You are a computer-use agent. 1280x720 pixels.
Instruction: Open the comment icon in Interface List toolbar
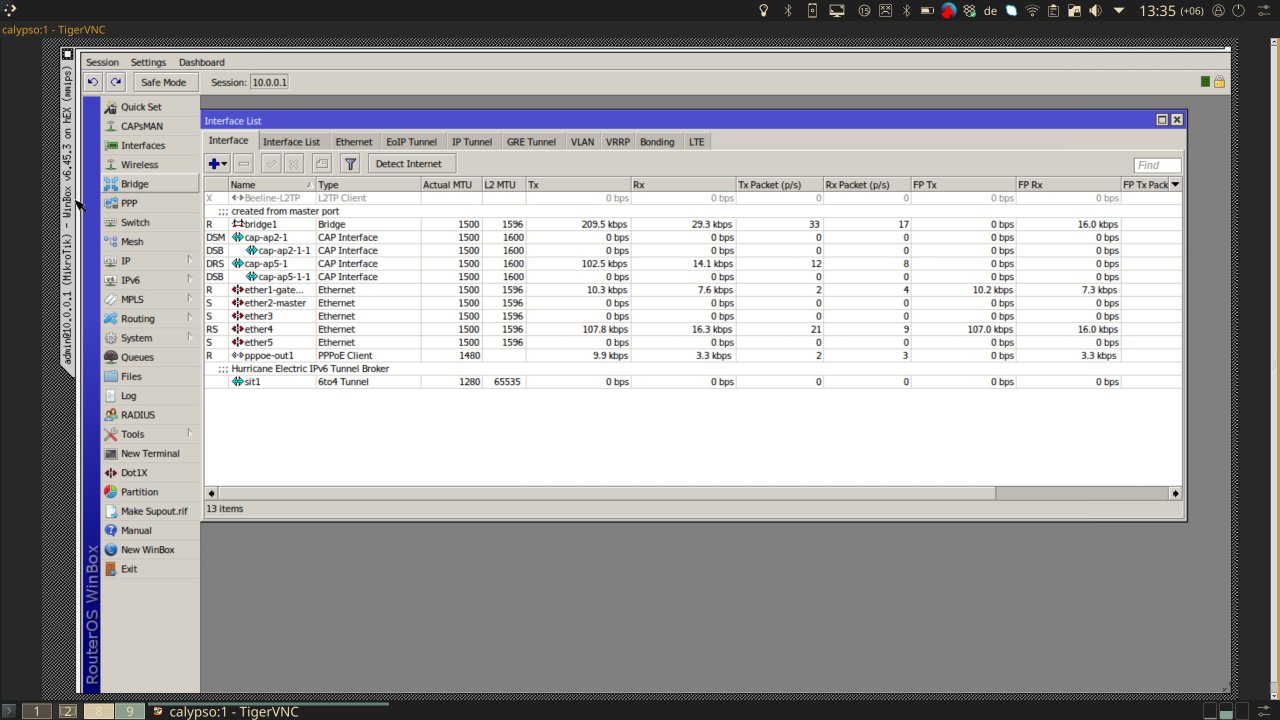click(321, 163)
